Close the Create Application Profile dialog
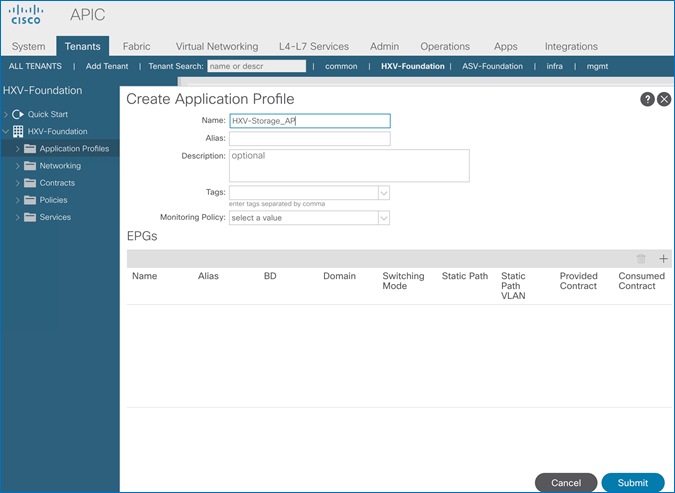 pyautogui.click(x=663, y=99)
